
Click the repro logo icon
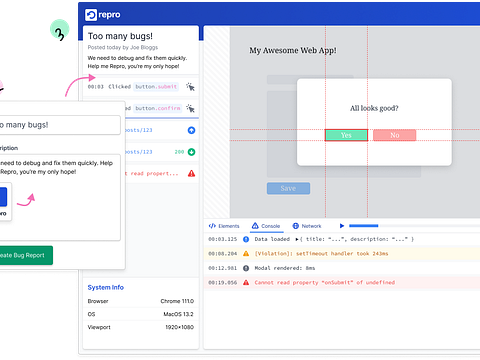(91, 15)
